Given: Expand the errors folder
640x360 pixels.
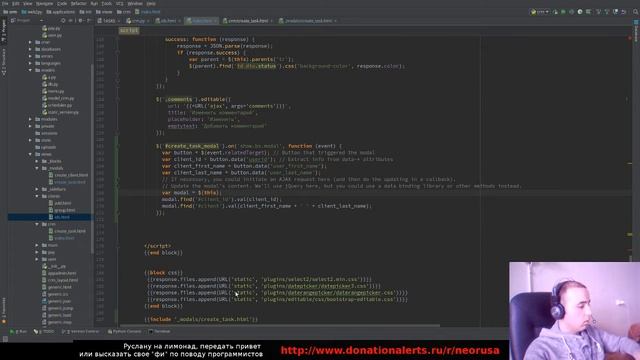Looking at the screenshot, I should 30,56.
